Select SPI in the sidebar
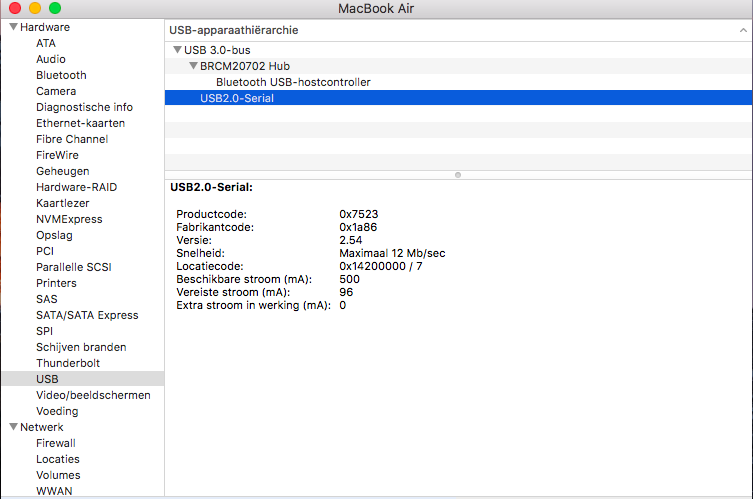 (44, 331)
